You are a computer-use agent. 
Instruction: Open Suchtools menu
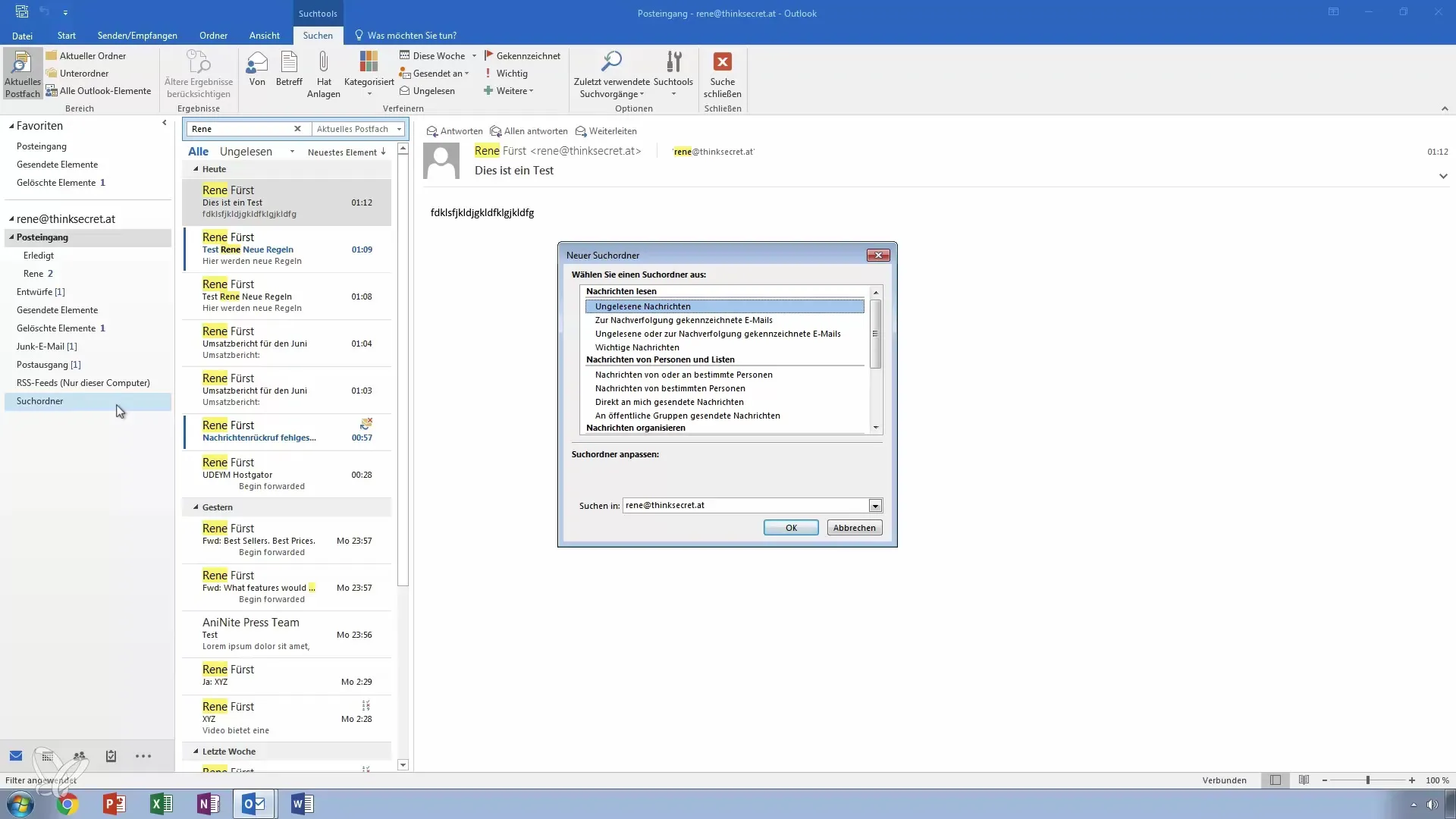673,74
